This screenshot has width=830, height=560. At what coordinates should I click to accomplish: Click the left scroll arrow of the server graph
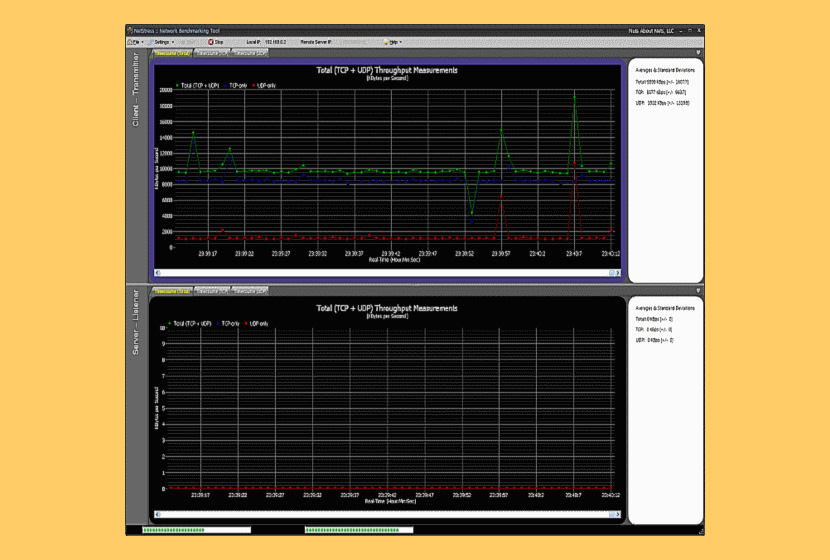[x=157, y=517]
